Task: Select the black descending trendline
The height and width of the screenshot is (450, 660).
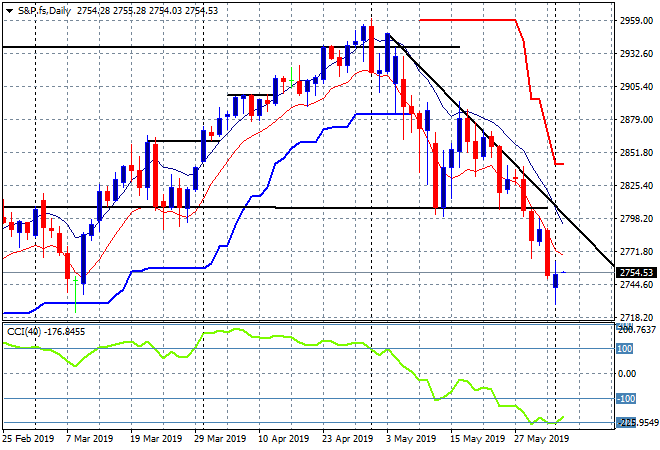Action: click(501, 149)
